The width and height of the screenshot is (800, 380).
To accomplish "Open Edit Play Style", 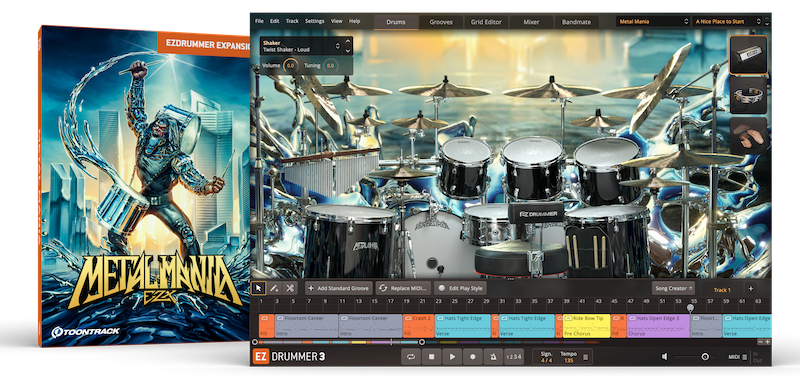I will tap(460, 288).
